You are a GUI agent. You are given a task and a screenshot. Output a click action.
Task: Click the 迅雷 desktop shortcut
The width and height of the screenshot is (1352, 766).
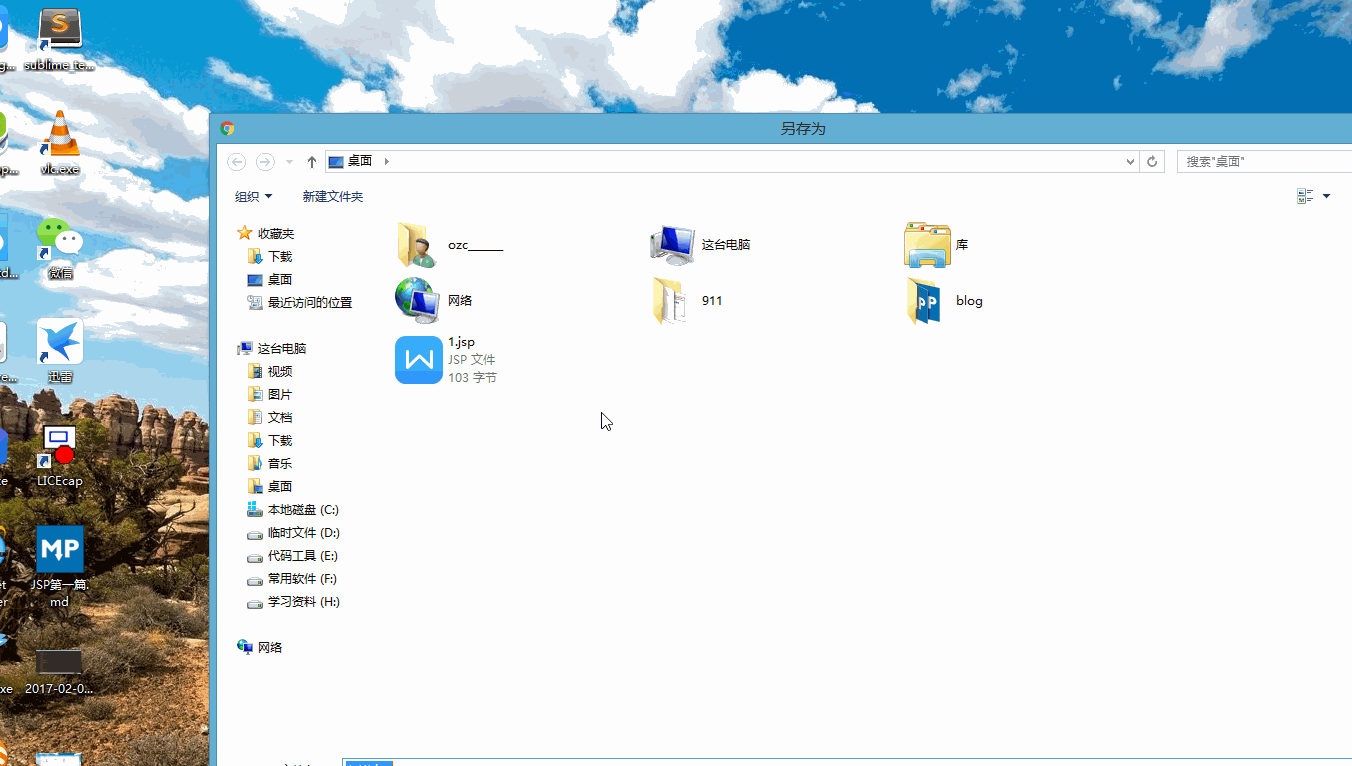tap(60, 352)
